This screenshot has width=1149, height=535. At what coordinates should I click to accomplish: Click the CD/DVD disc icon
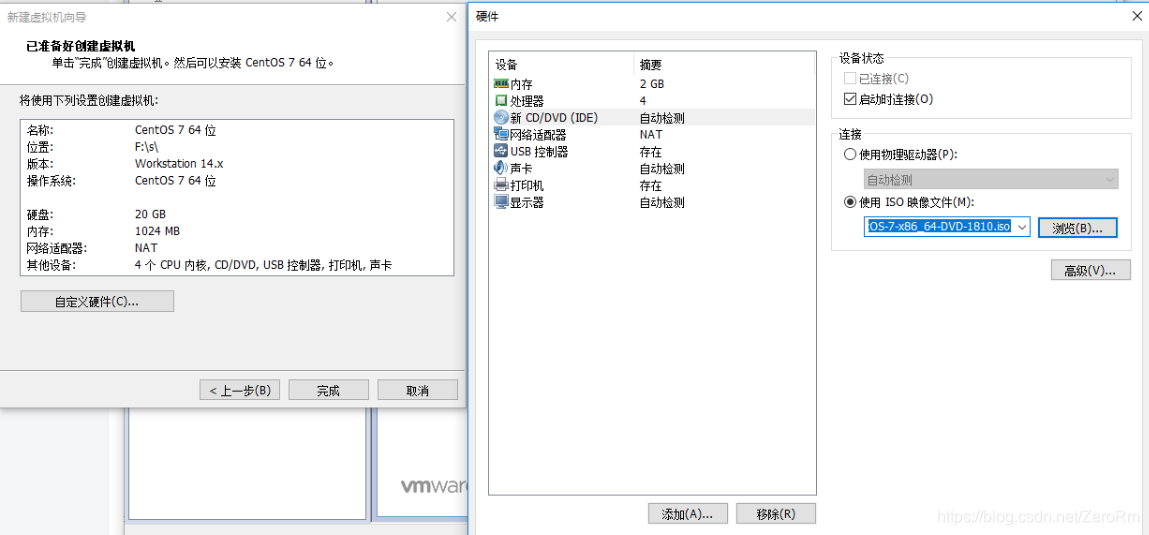click(501, 117)
